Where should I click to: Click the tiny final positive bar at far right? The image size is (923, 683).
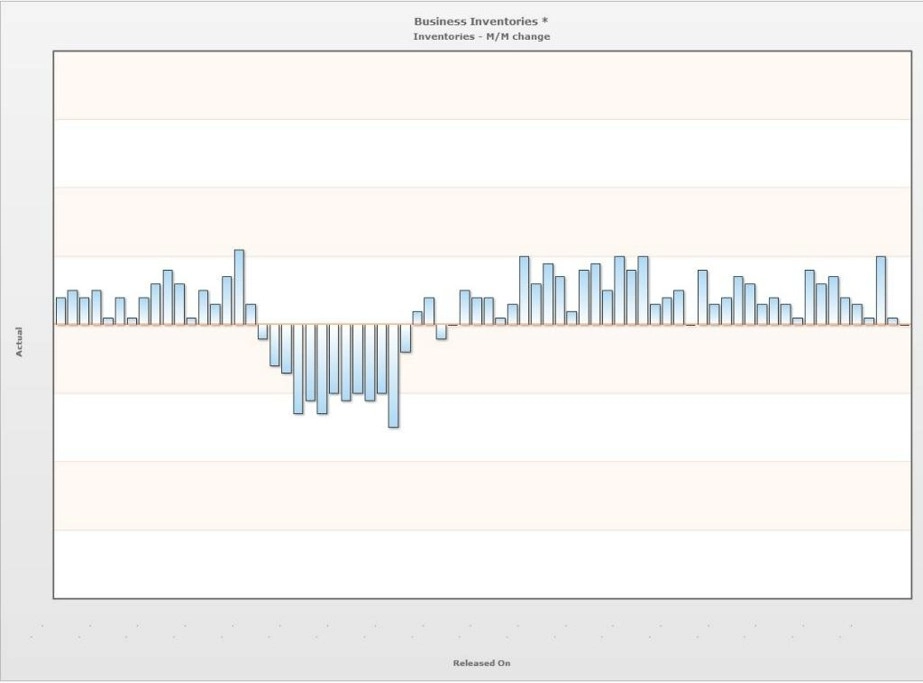(x=892, y=321)
